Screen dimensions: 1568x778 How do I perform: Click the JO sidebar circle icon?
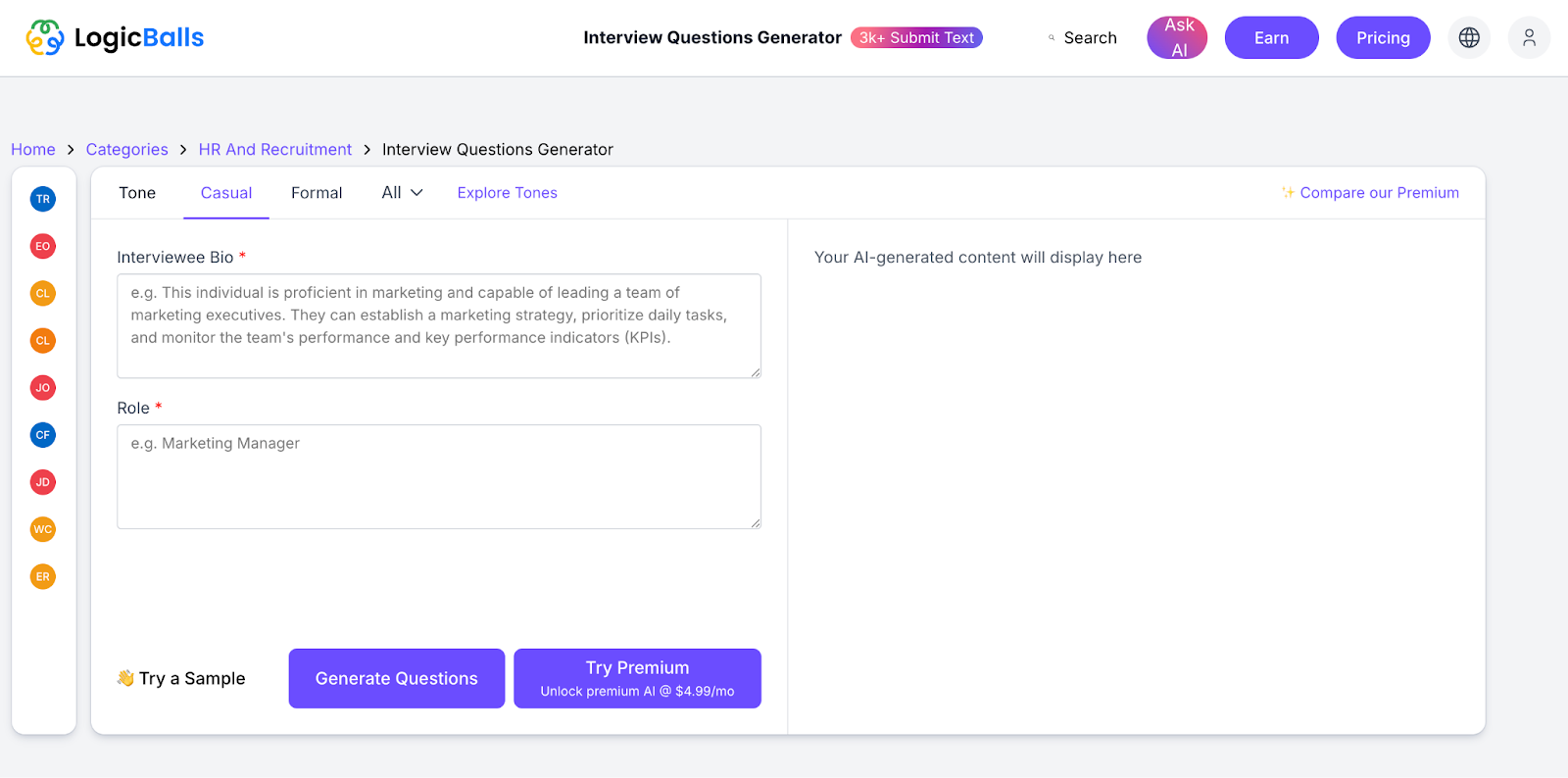[x=43, y=388]
